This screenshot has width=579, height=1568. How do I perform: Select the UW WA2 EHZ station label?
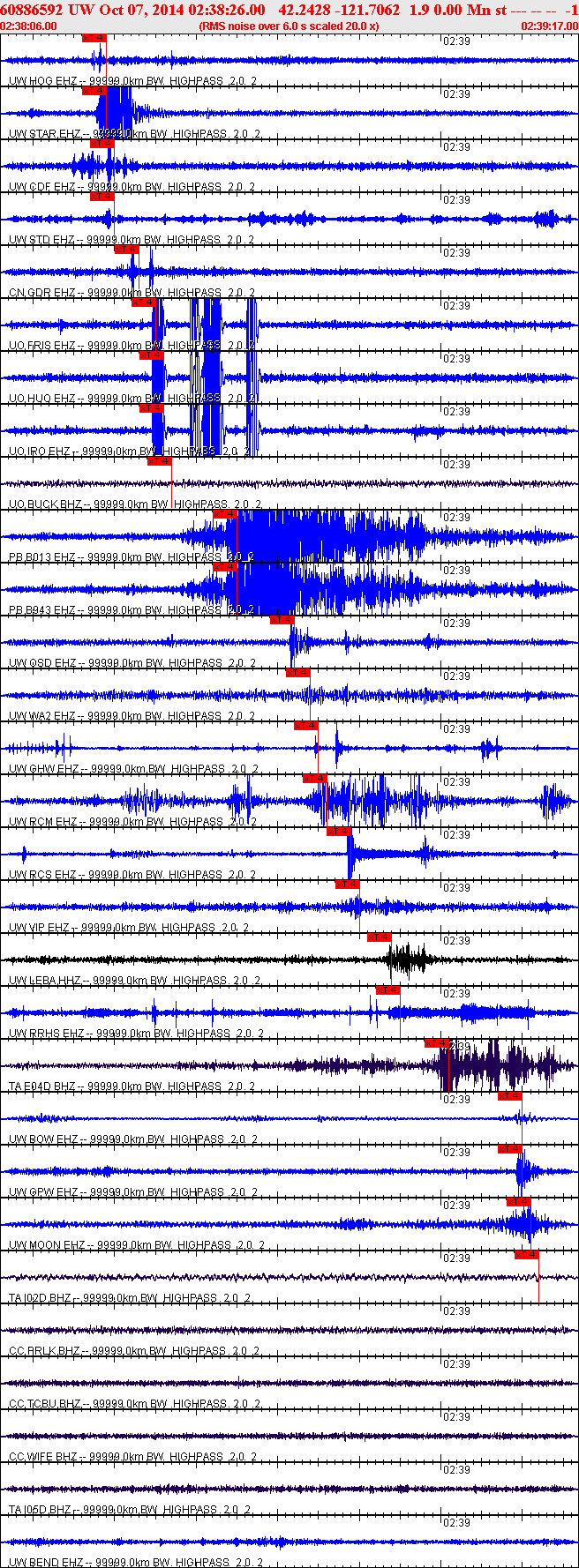coord(132,716)
